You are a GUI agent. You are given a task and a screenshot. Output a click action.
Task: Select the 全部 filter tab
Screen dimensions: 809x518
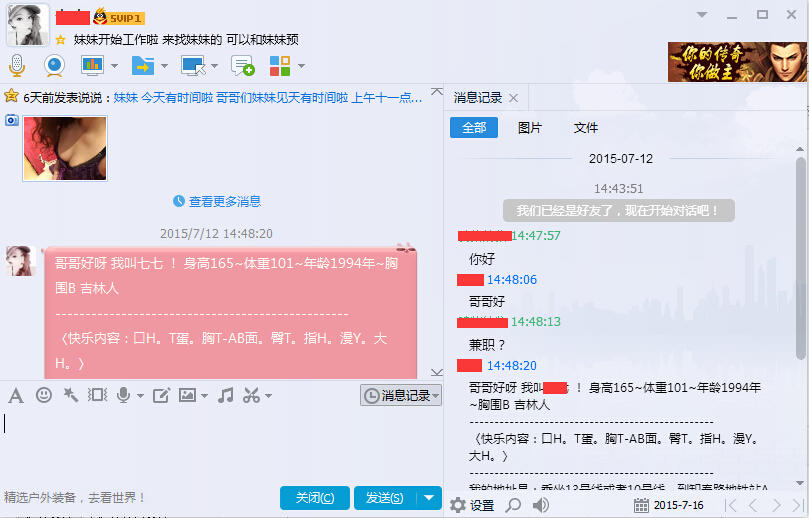474,127
